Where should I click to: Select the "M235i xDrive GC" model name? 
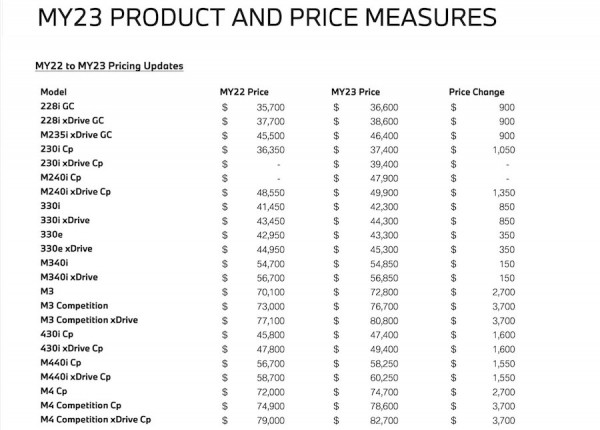pyautogui.click(x=76, y=134)
